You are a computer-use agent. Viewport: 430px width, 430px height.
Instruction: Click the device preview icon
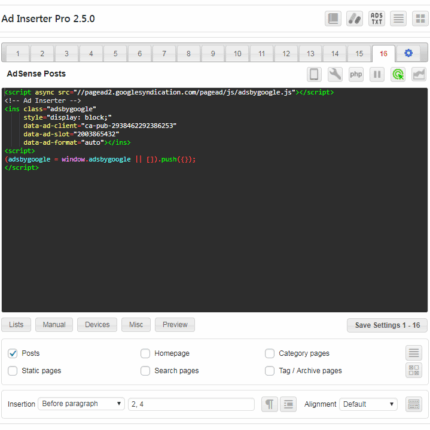tap(314, 74)
